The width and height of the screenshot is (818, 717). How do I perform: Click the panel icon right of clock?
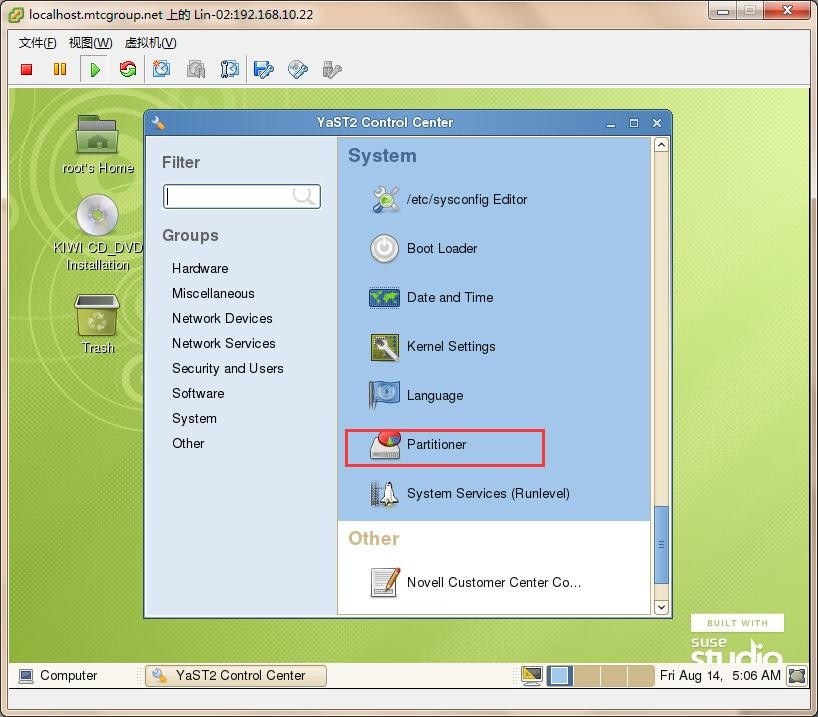click(x=797, y=676)
